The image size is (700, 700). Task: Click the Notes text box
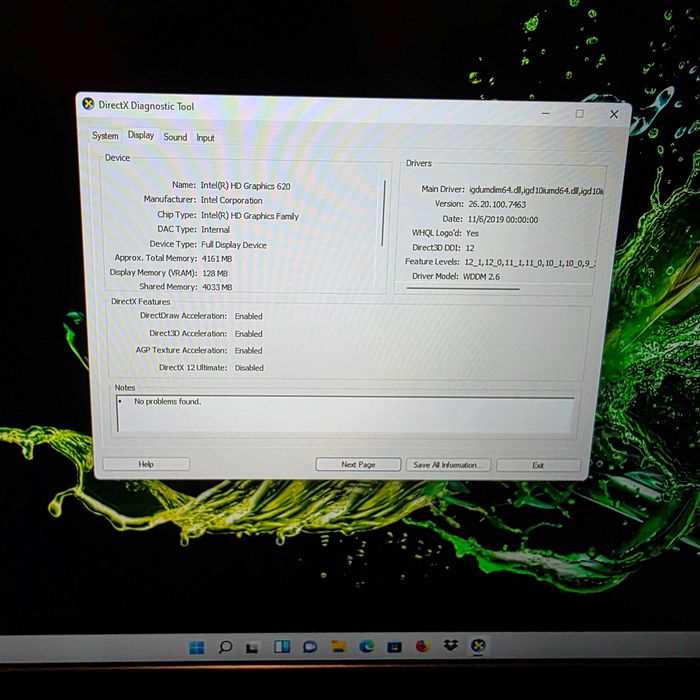coord(345,414)
